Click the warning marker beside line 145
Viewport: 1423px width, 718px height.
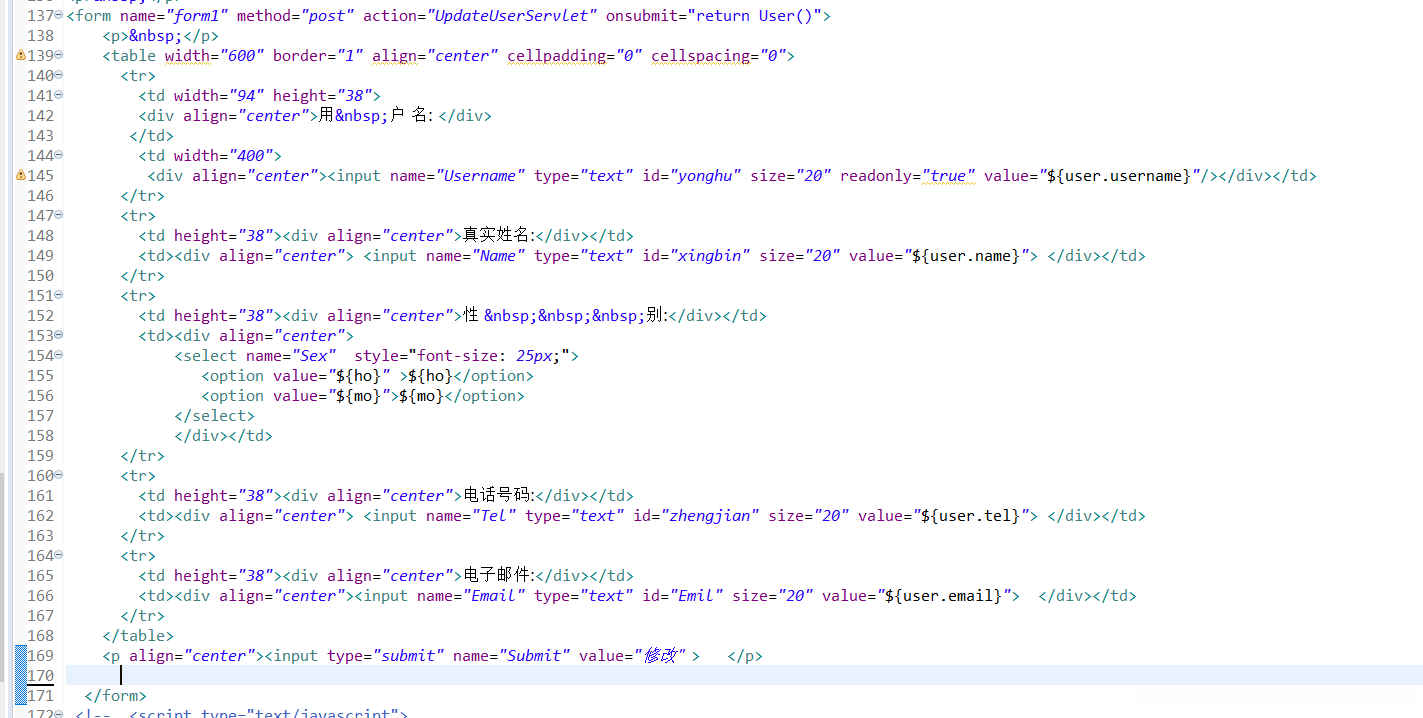[x=21, y=176]
